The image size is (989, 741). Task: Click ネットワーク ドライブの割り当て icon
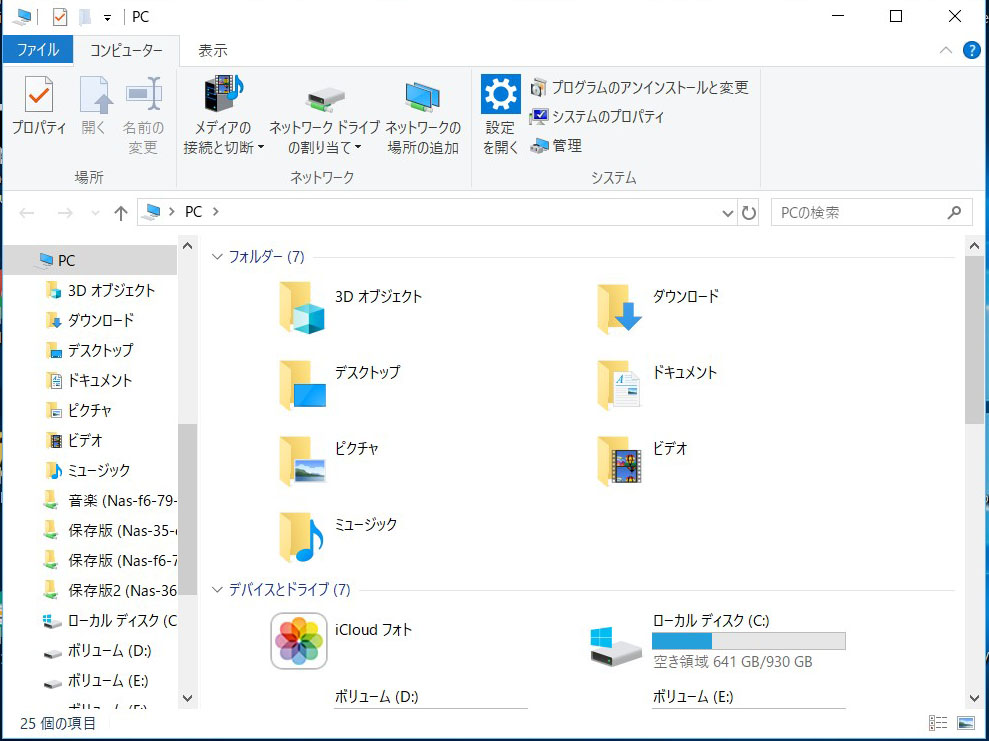tap(325, 99)
